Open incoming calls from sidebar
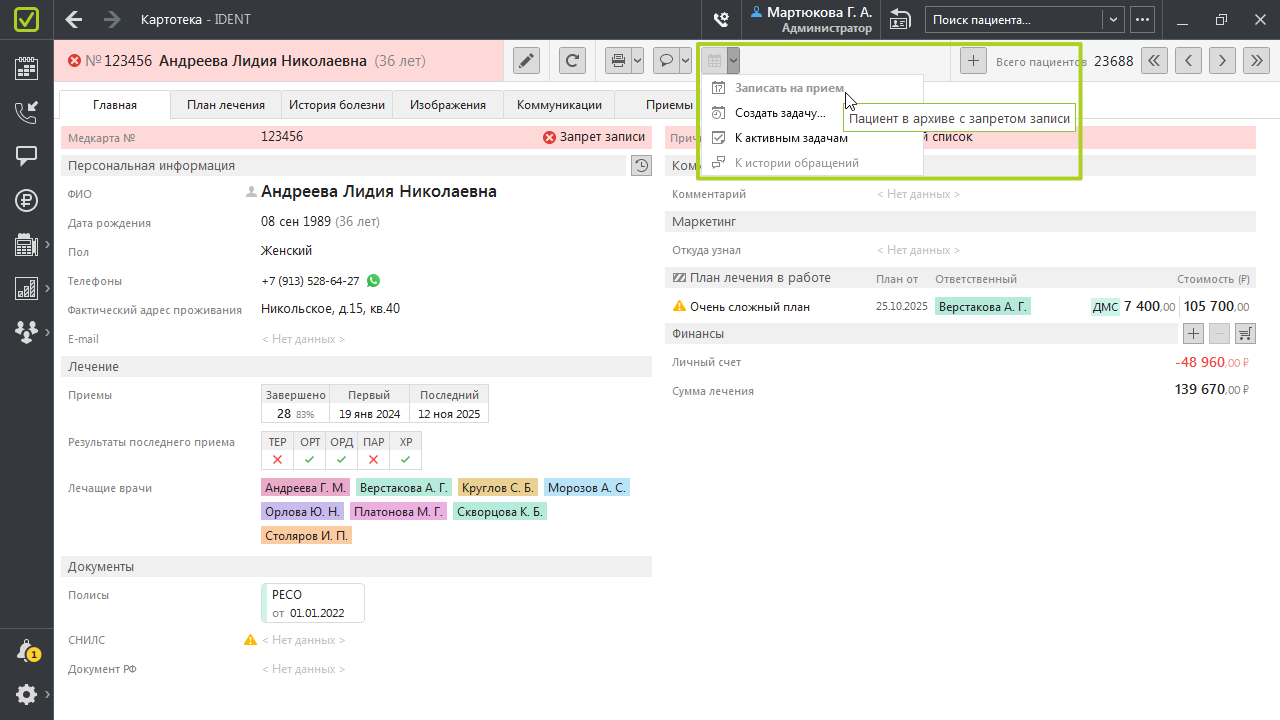 27,112
